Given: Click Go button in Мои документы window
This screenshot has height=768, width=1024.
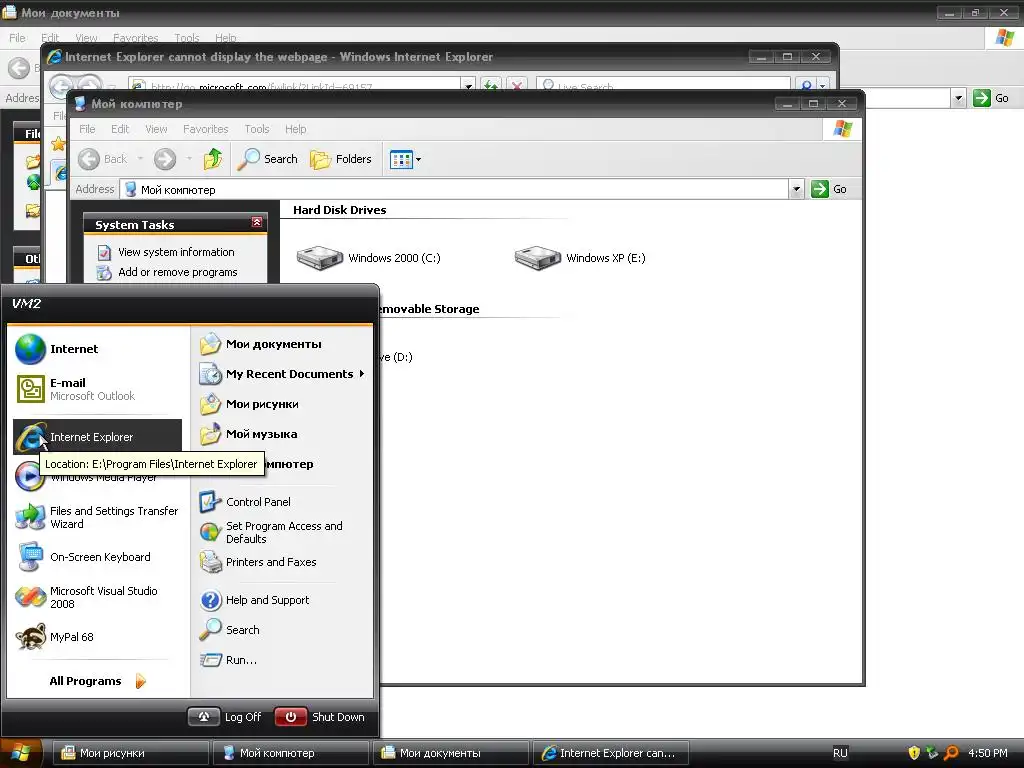Looking at the screenshot, I should 991,98.
